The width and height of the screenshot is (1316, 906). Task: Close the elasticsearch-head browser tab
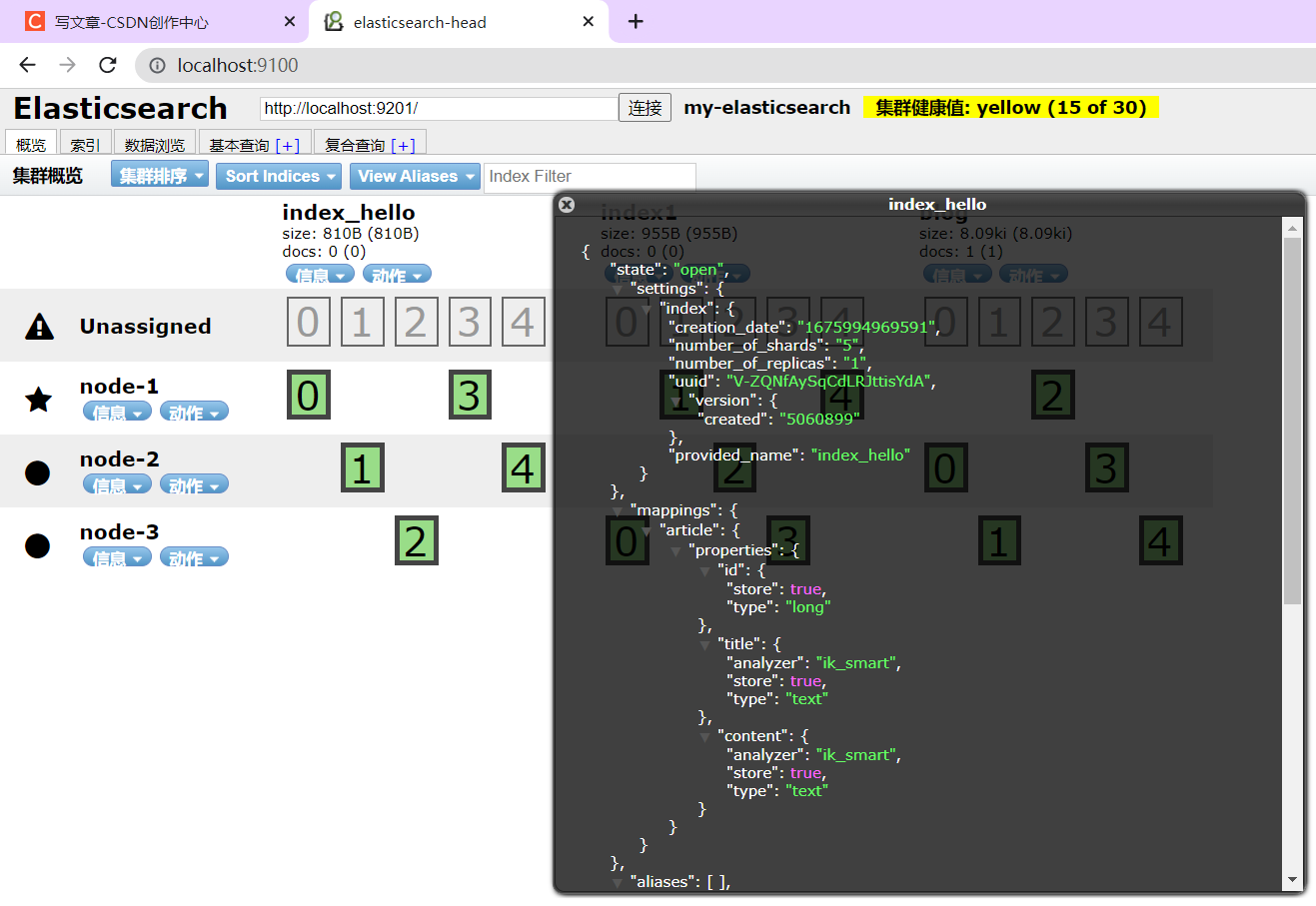(589, 21)
